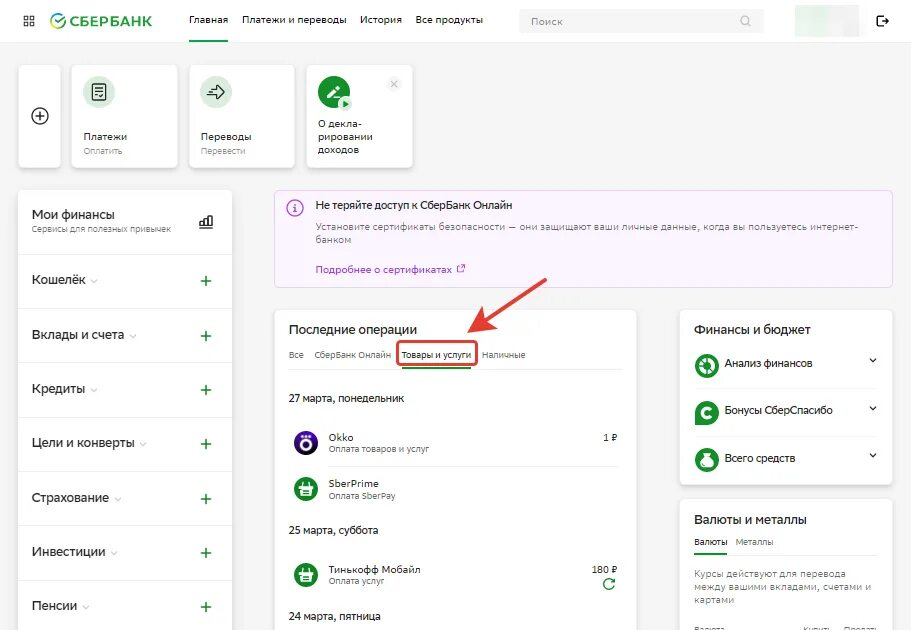Click the Всего средств money bag icon
911x630 pixels.
706,460
